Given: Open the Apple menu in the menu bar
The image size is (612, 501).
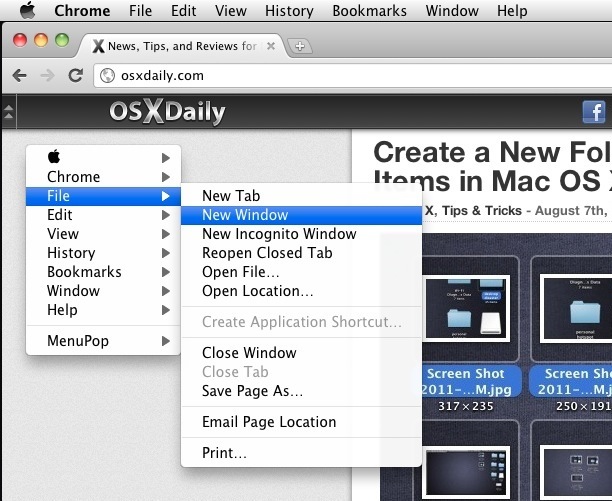Looking at the screenshot, I should [x=27, y=10].
